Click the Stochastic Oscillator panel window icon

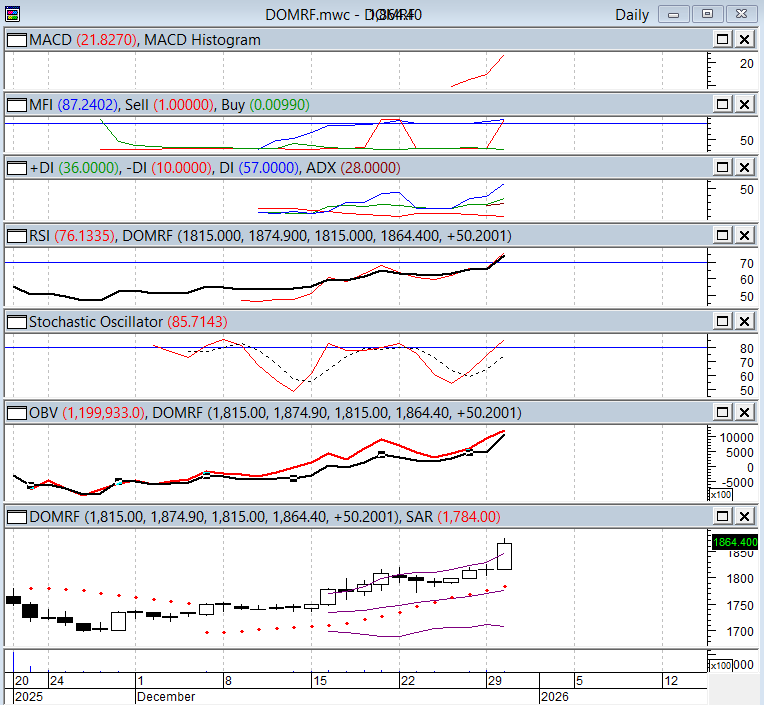point(18,322)
